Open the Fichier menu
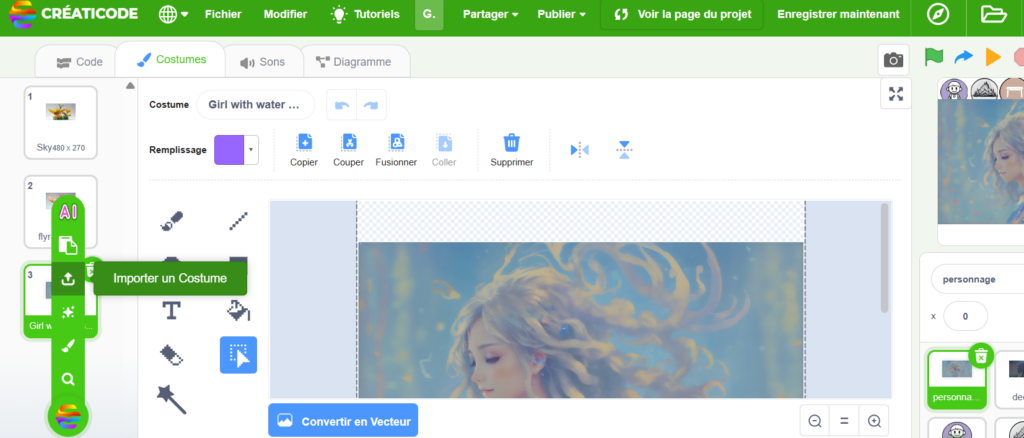The height and width of the screenshot is (438, 1024). pyautogui.click(x=223, y=14)
